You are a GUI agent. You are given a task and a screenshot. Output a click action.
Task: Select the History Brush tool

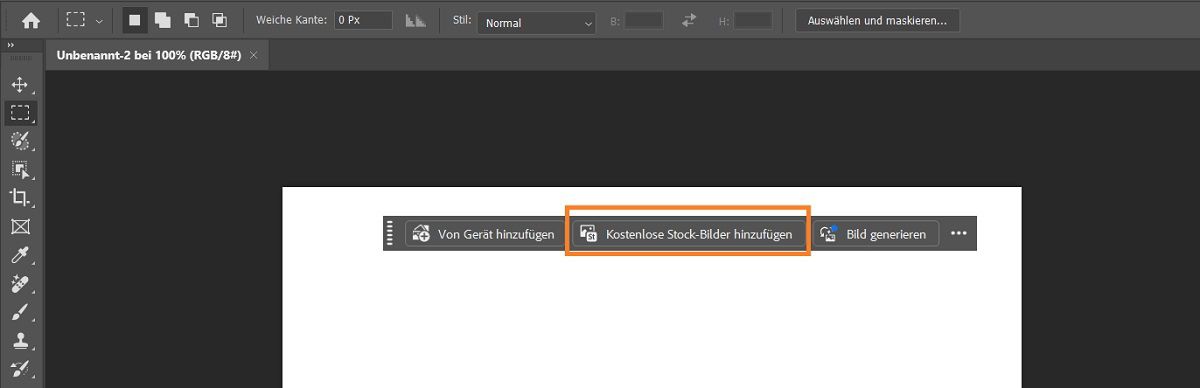(20, 368)
